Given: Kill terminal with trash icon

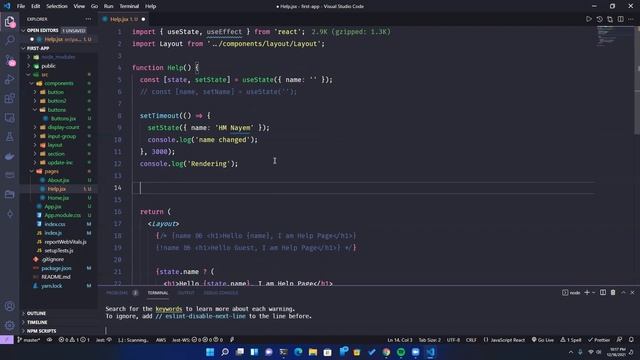Looking at the screenshot, I should point(613,293).
